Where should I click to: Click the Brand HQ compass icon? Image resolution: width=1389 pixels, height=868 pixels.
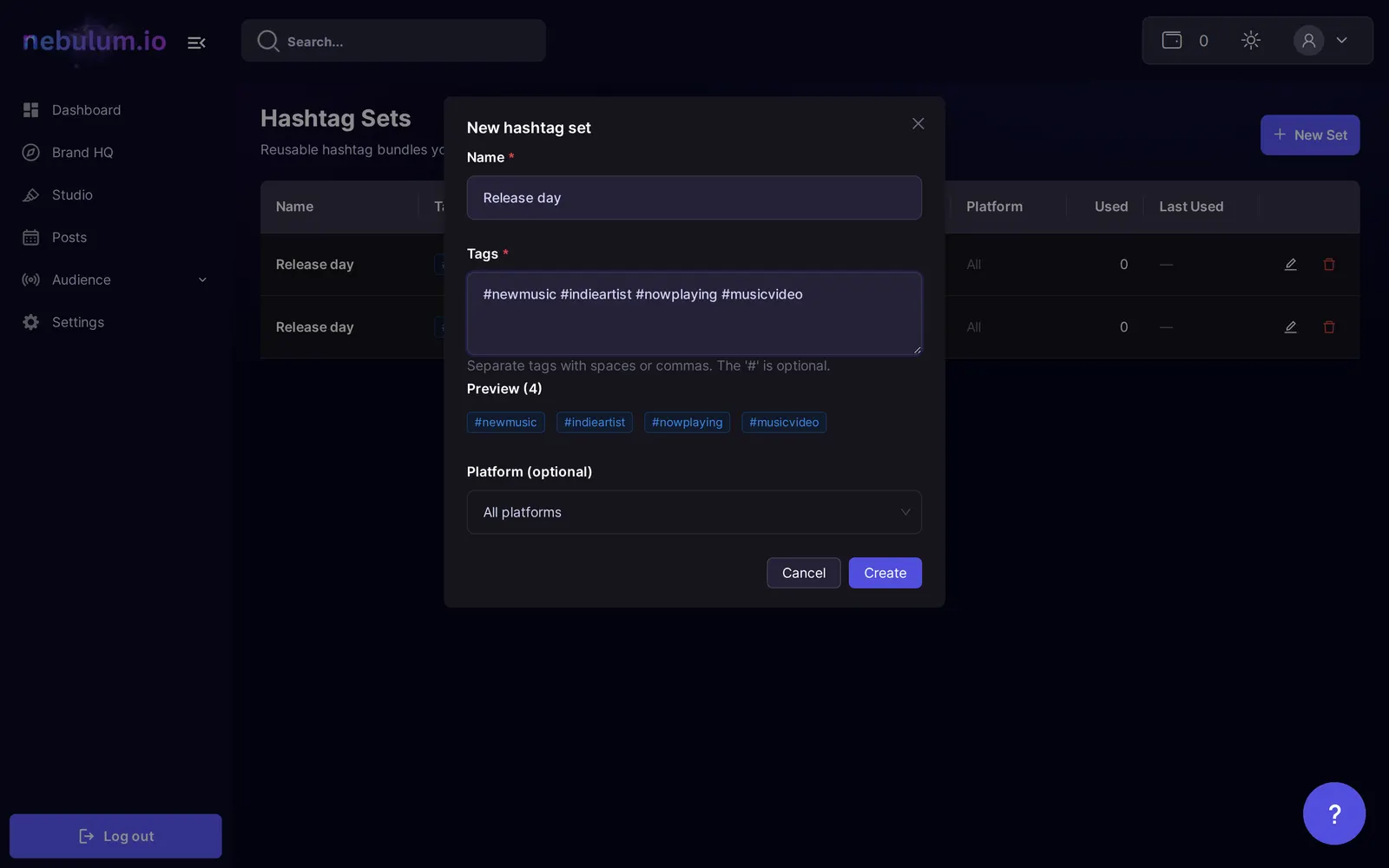31,153
